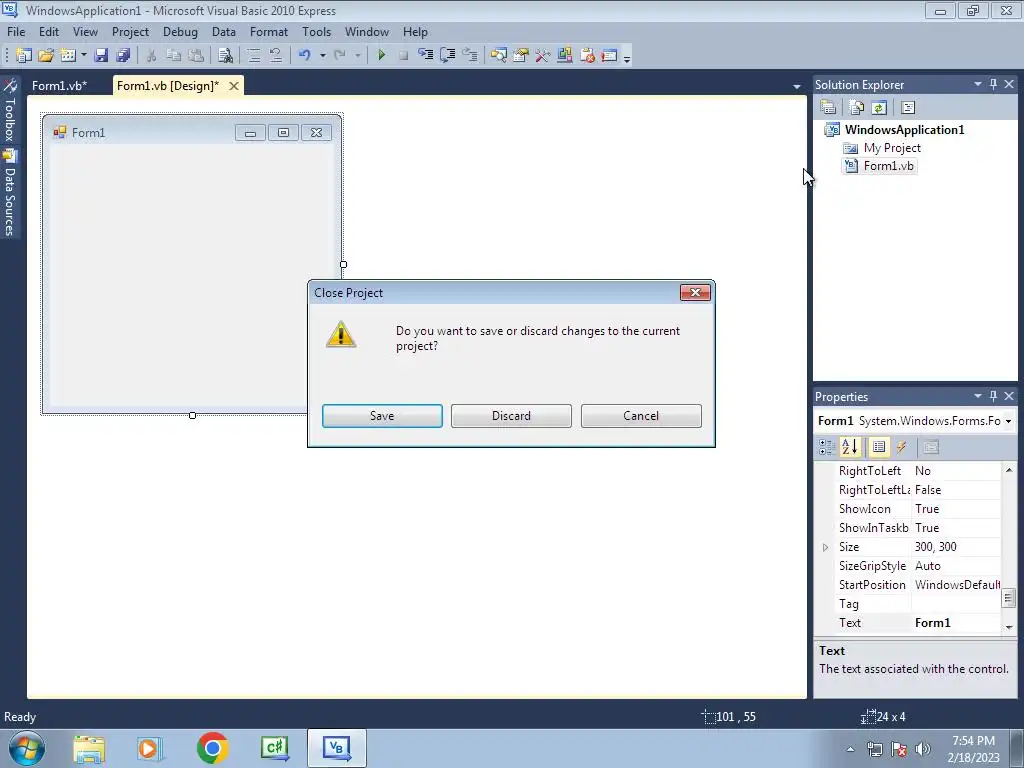Open the Edit menu
The height and width of the screenshot is (768, 1024).
(49, 31)
